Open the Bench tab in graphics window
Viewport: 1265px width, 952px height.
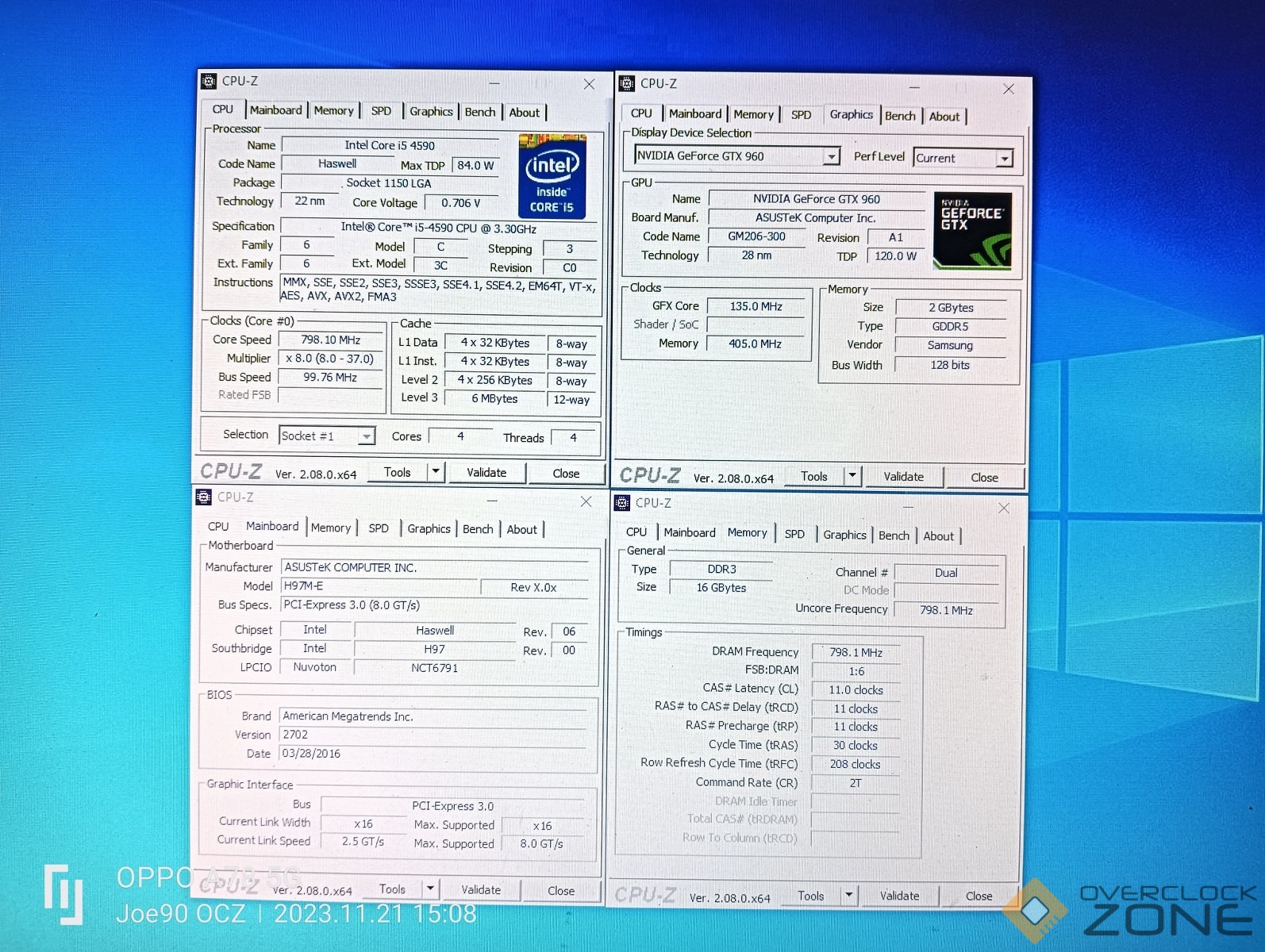pos(900,116)
